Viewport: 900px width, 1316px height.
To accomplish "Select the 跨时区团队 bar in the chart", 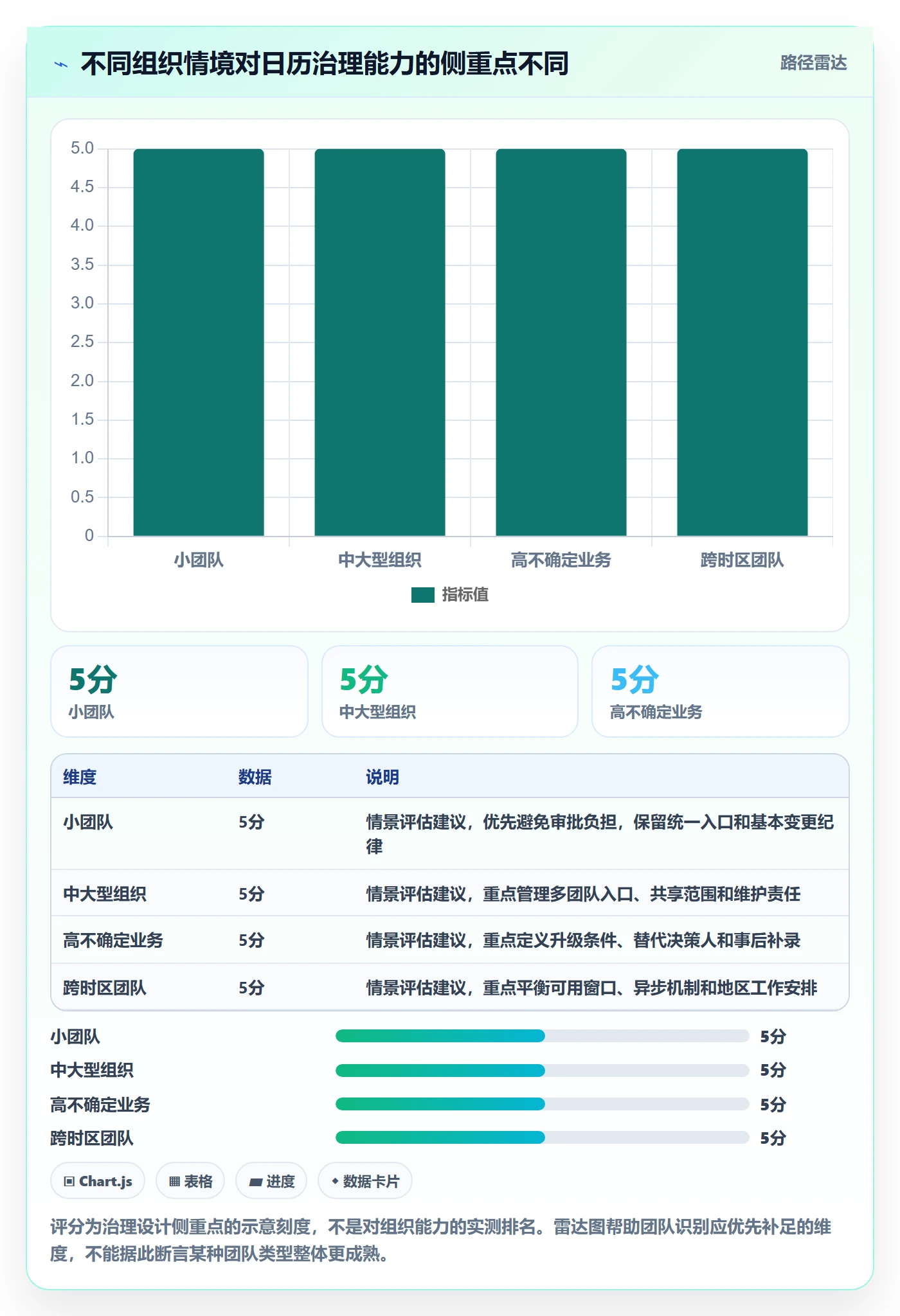I will pos(742,342).
